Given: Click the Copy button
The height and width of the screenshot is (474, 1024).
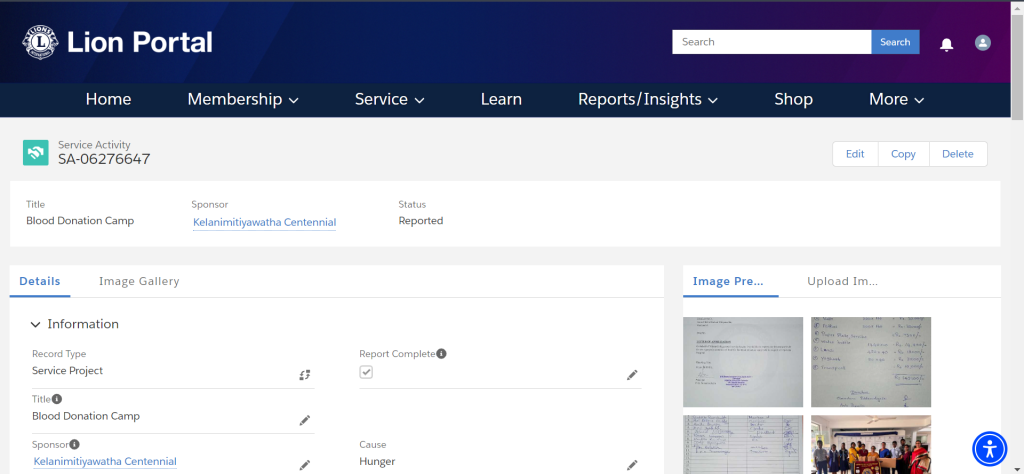Looking at the screenshot, I should pyautogui.click(x=903, y=154).
